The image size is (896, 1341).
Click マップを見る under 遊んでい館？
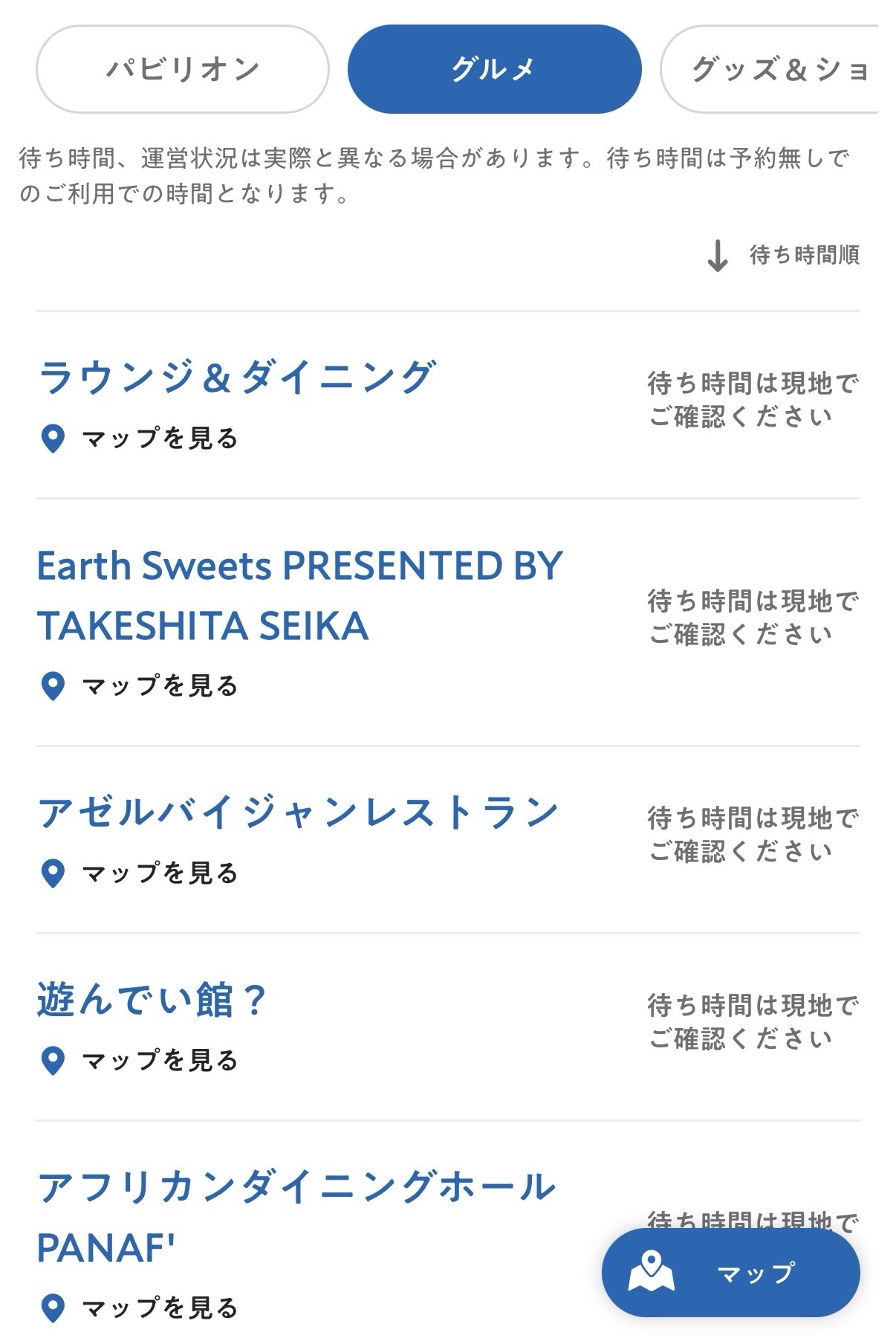click(159, 1060)
